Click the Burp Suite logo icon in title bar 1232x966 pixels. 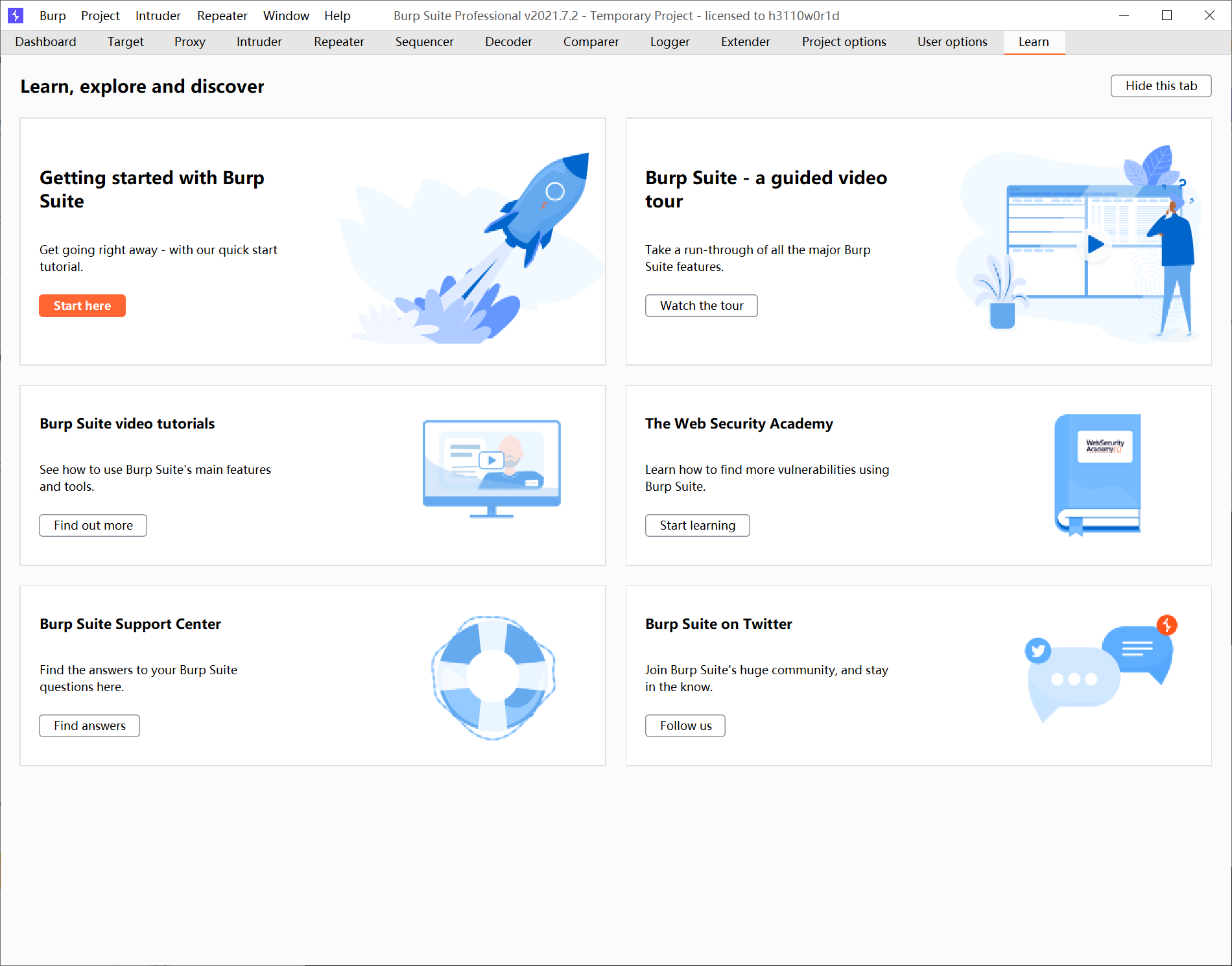(x=16, y=15)
